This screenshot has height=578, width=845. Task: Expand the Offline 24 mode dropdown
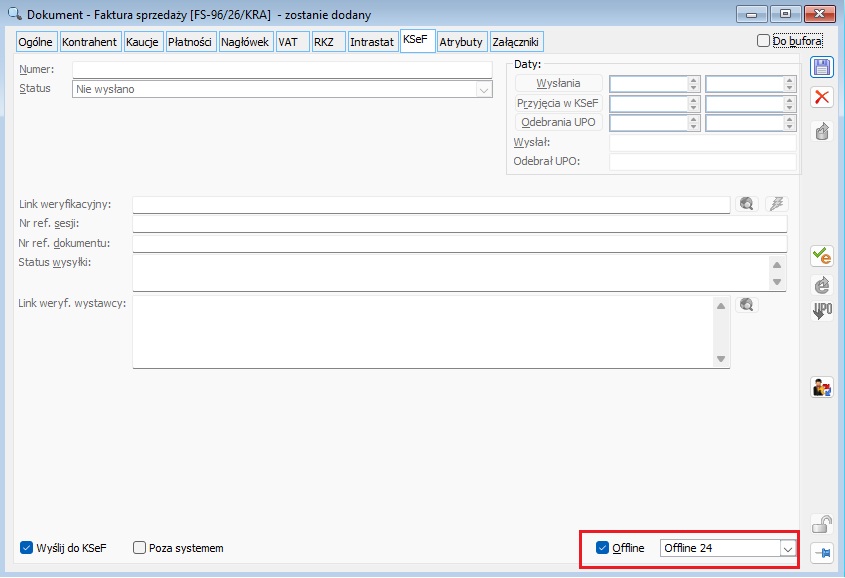pos(787,548)
